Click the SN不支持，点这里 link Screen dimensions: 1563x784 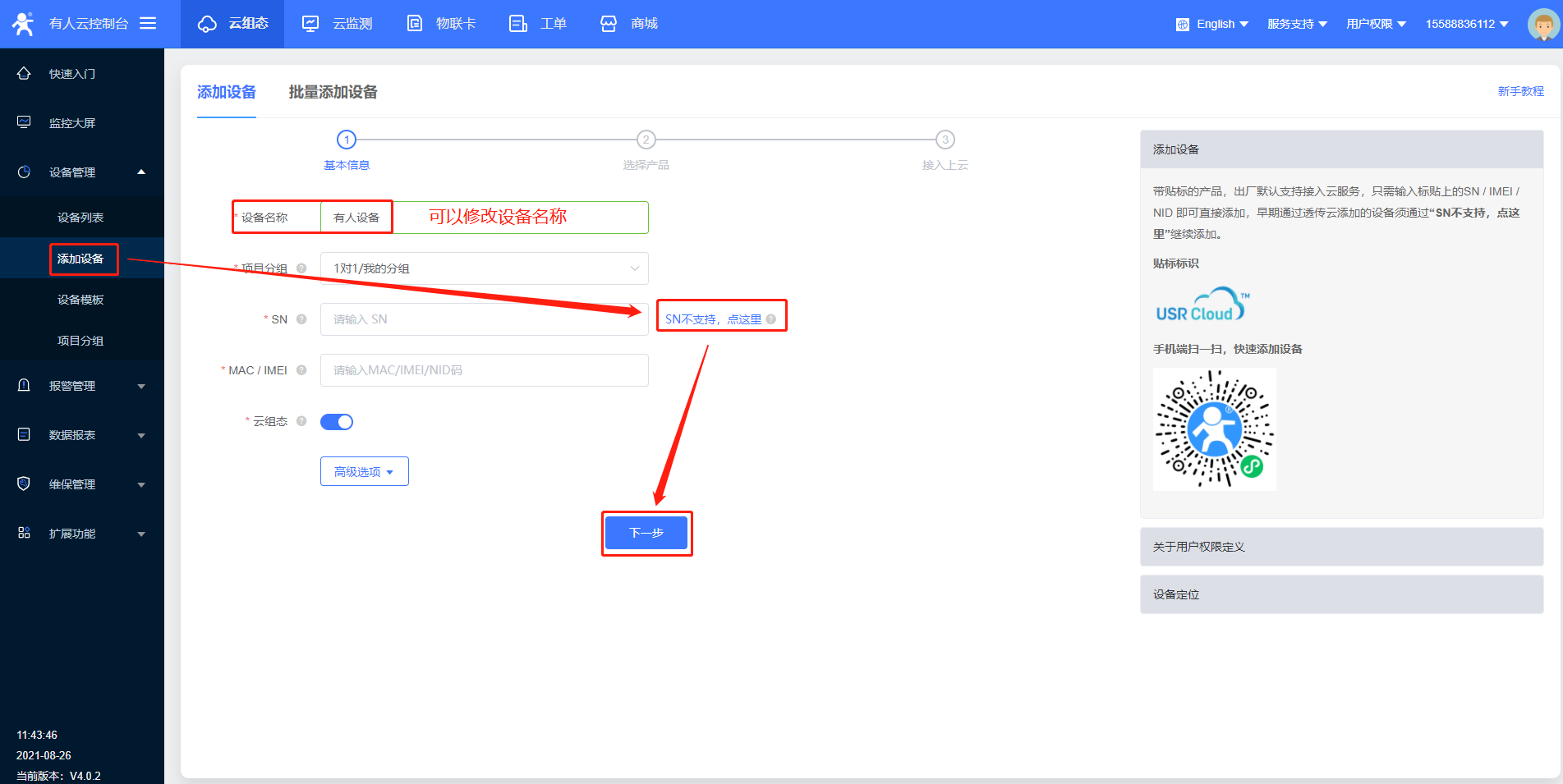pyautogui.click(x=713, y=319)
